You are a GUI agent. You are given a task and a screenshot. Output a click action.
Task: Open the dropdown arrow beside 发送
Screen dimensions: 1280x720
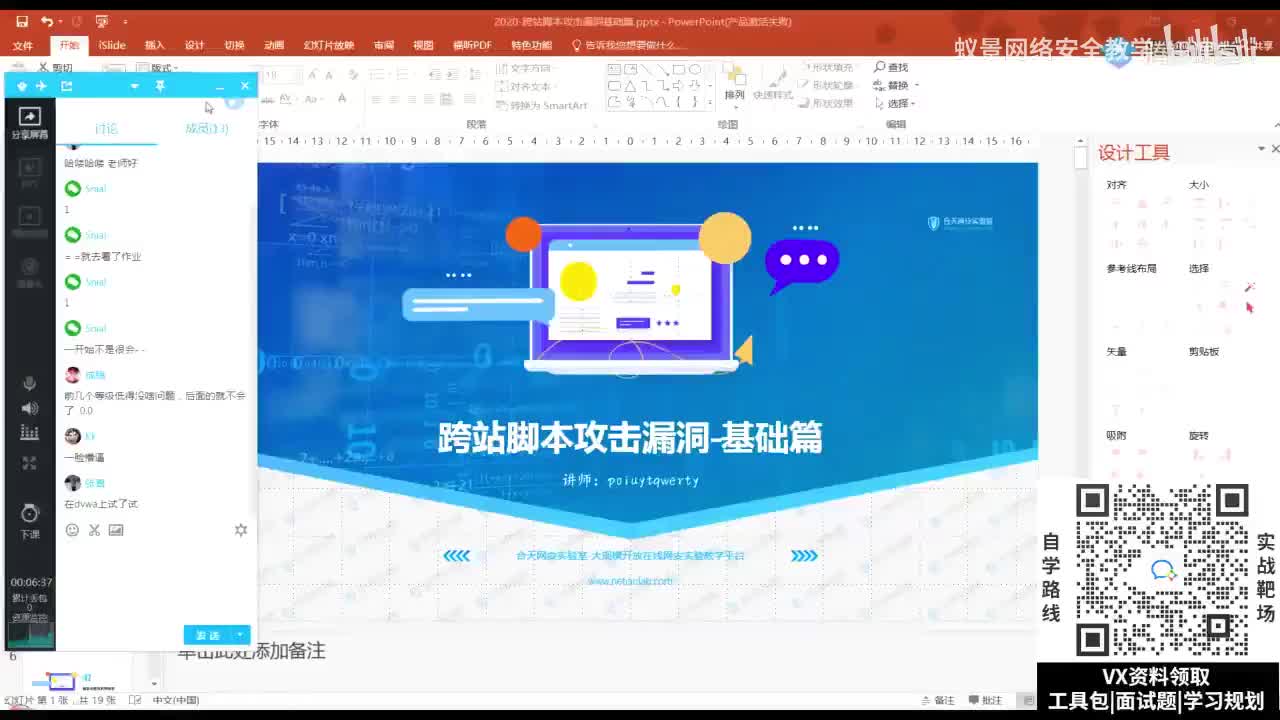click(241, 635)
